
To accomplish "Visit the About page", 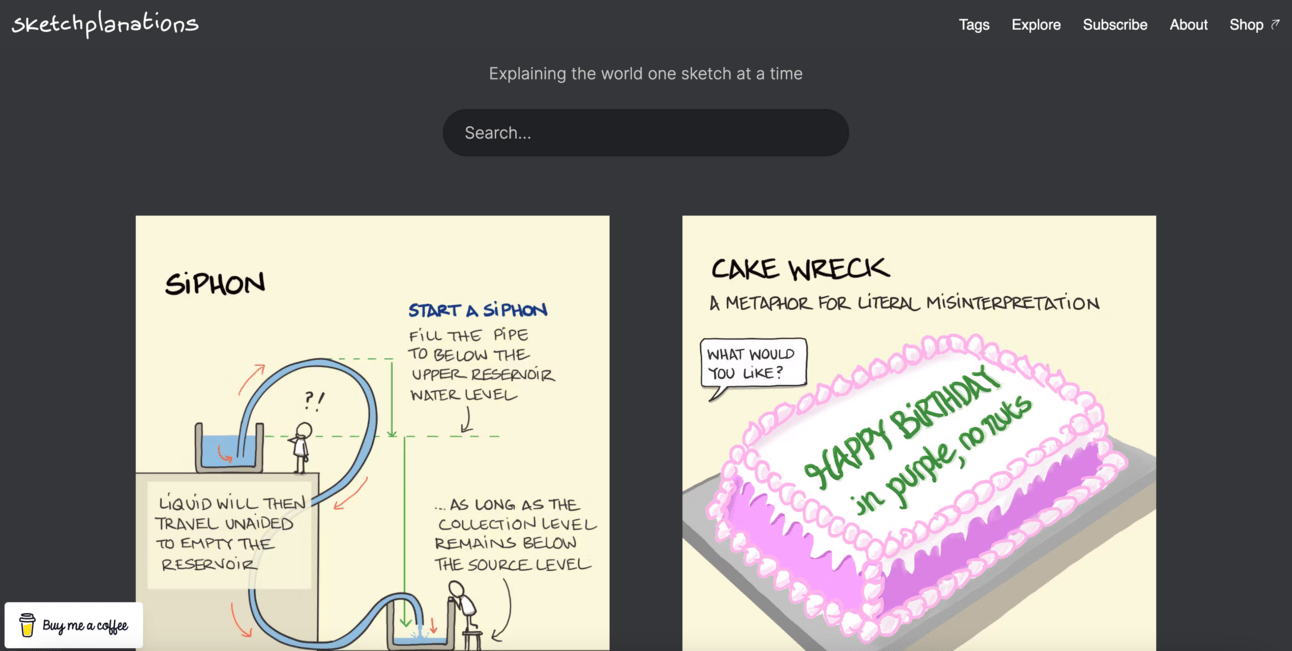I will 1189,25.
